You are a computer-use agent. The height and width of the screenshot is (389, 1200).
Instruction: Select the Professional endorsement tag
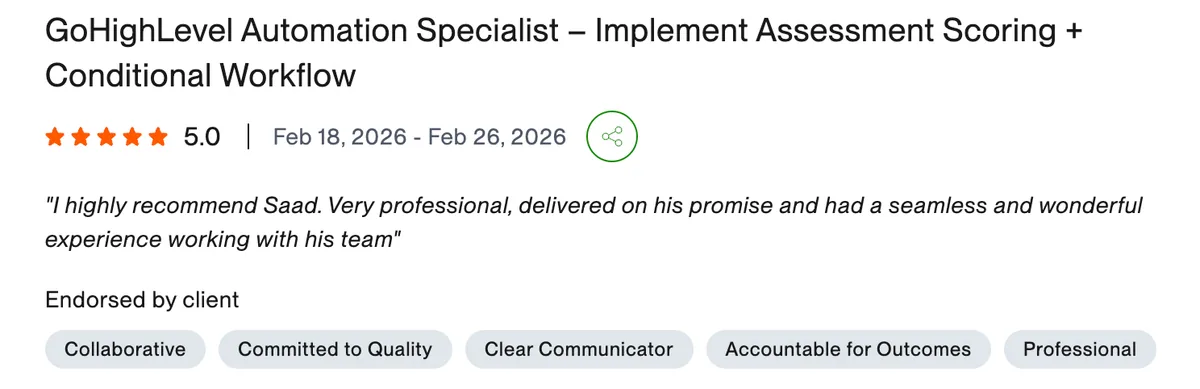[x=1080, y=349]
